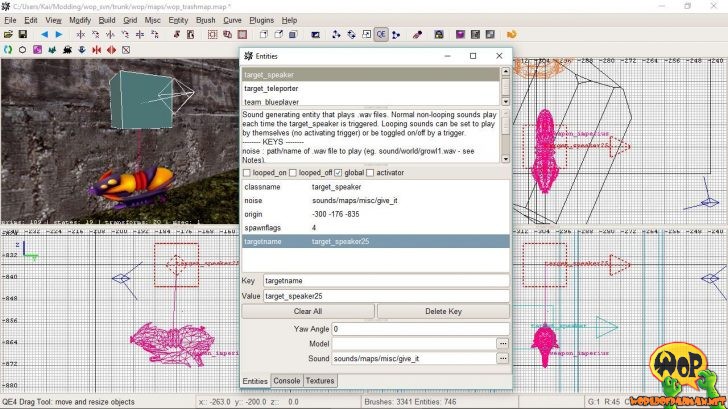Click the save floppy disk icon

point(22,34)
